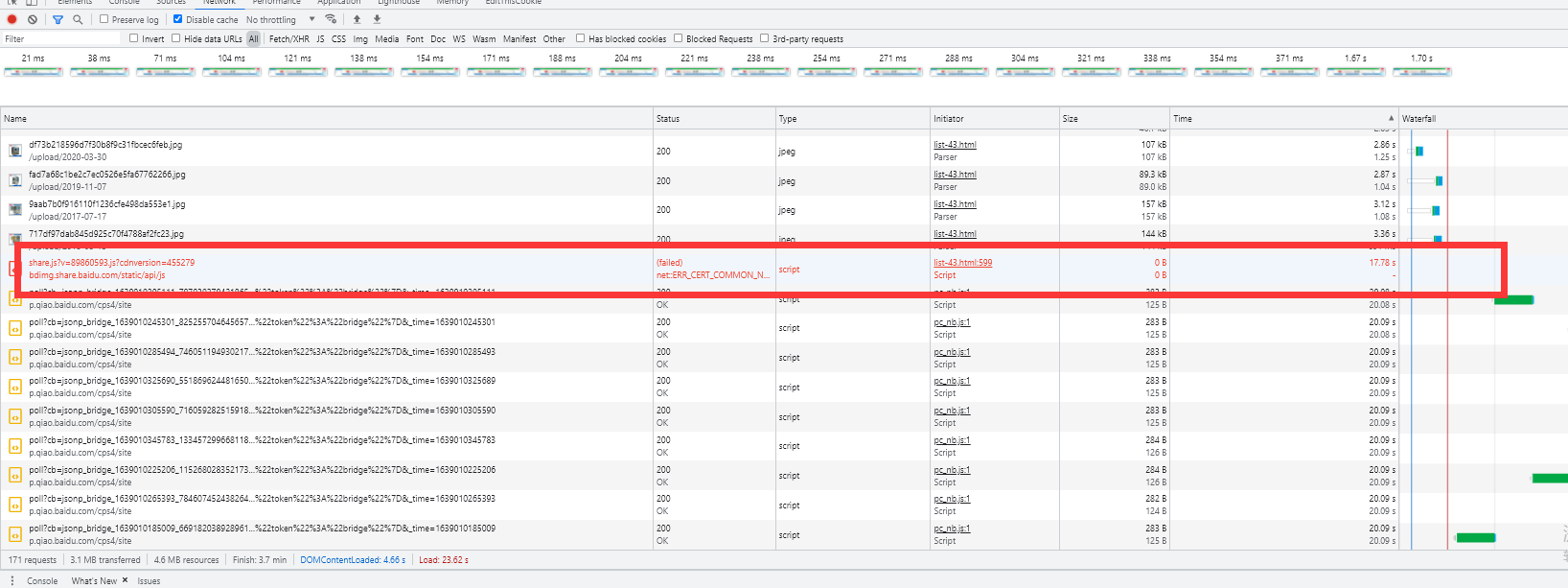The image size is (1568, 588).
Task: Switch to Issues drawer tab
Action: pyautogui.click(x=149, y=580)
